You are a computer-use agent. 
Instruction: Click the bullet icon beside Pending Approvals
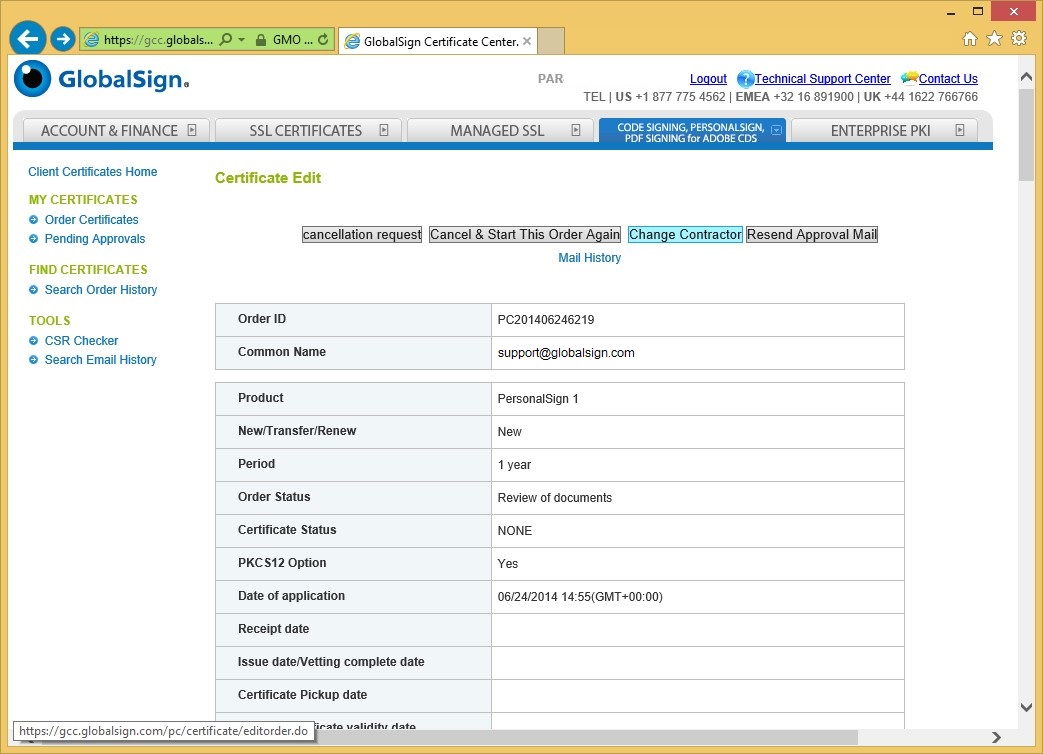pos(33,239)
